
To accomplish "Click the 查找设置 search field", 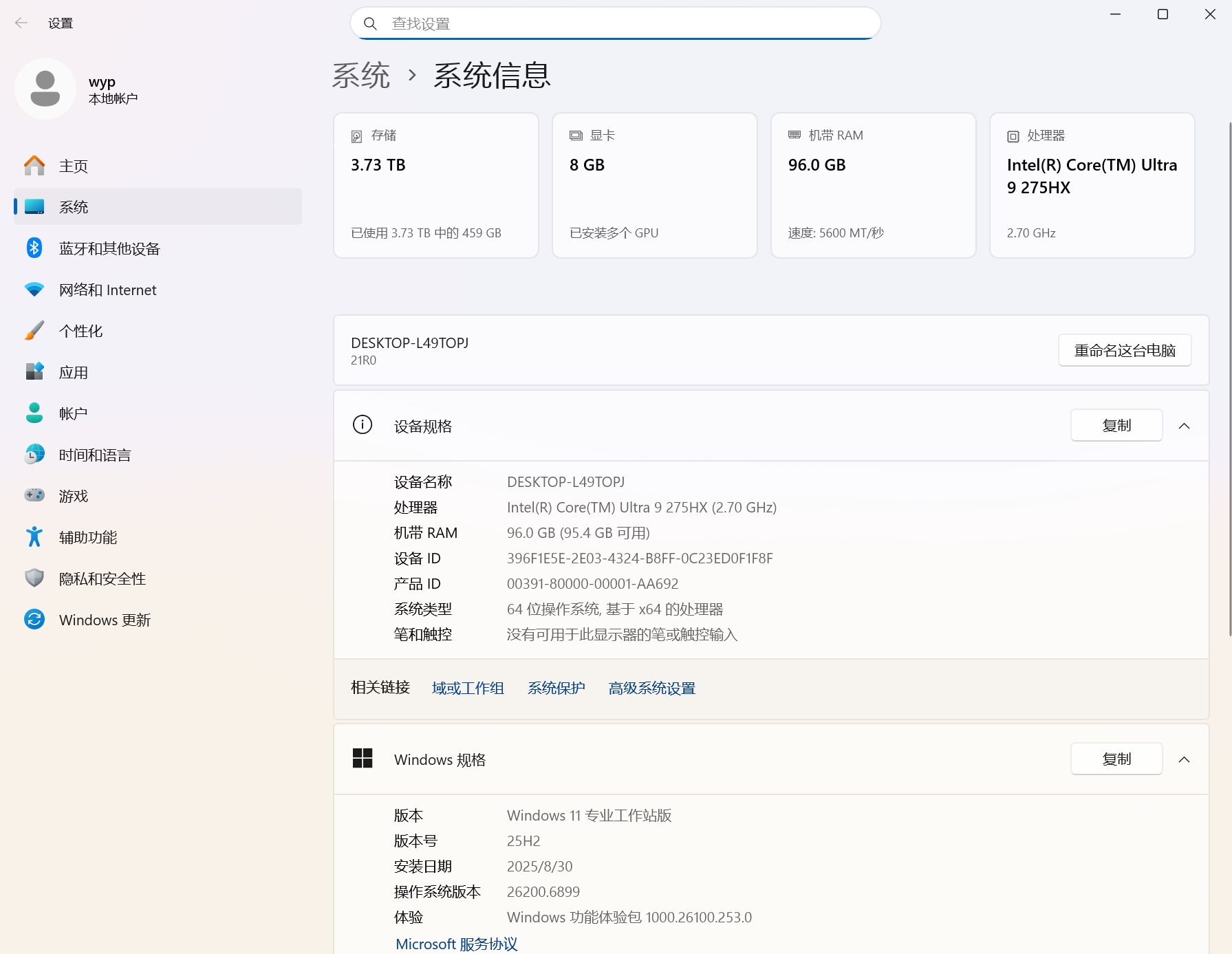I will point(616,23).
